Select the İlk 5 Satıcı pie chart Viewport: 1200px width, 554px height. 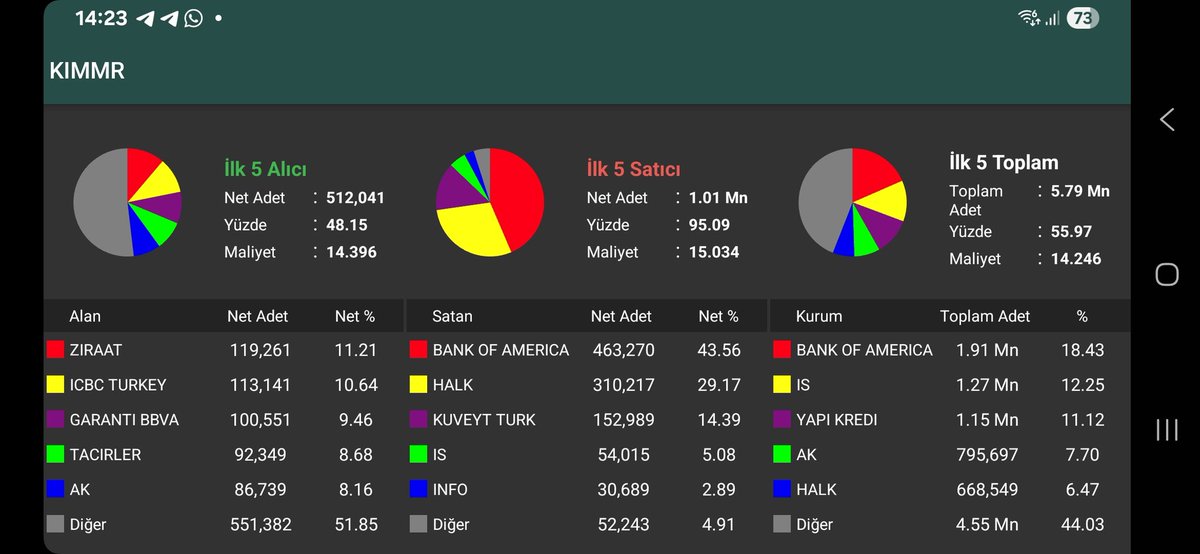click(x=490, y=202)
